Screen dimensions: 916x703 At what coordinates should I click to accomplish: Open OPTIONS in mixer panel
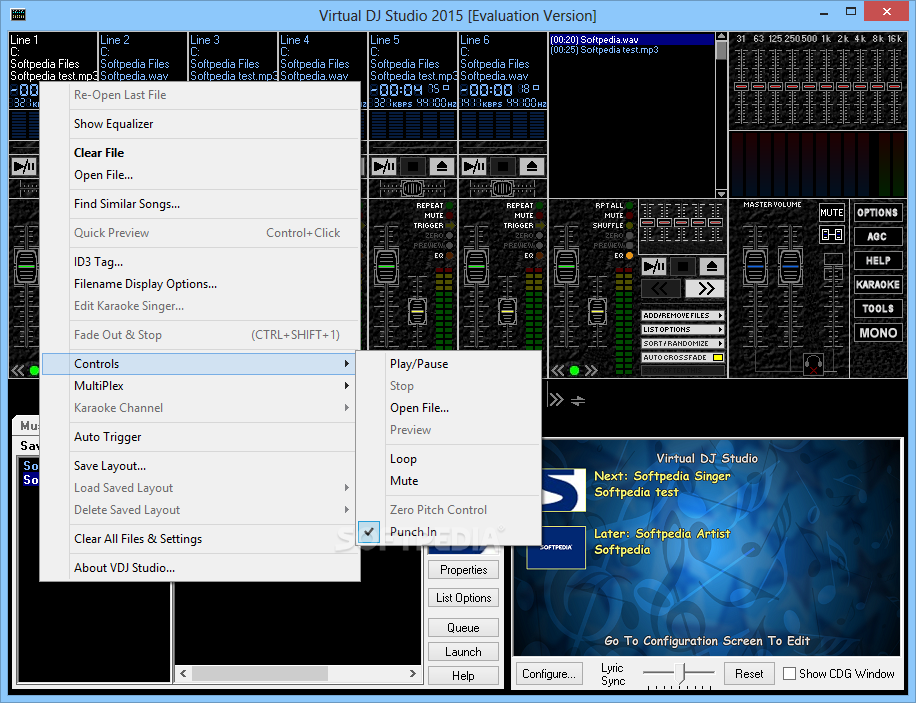877,213
